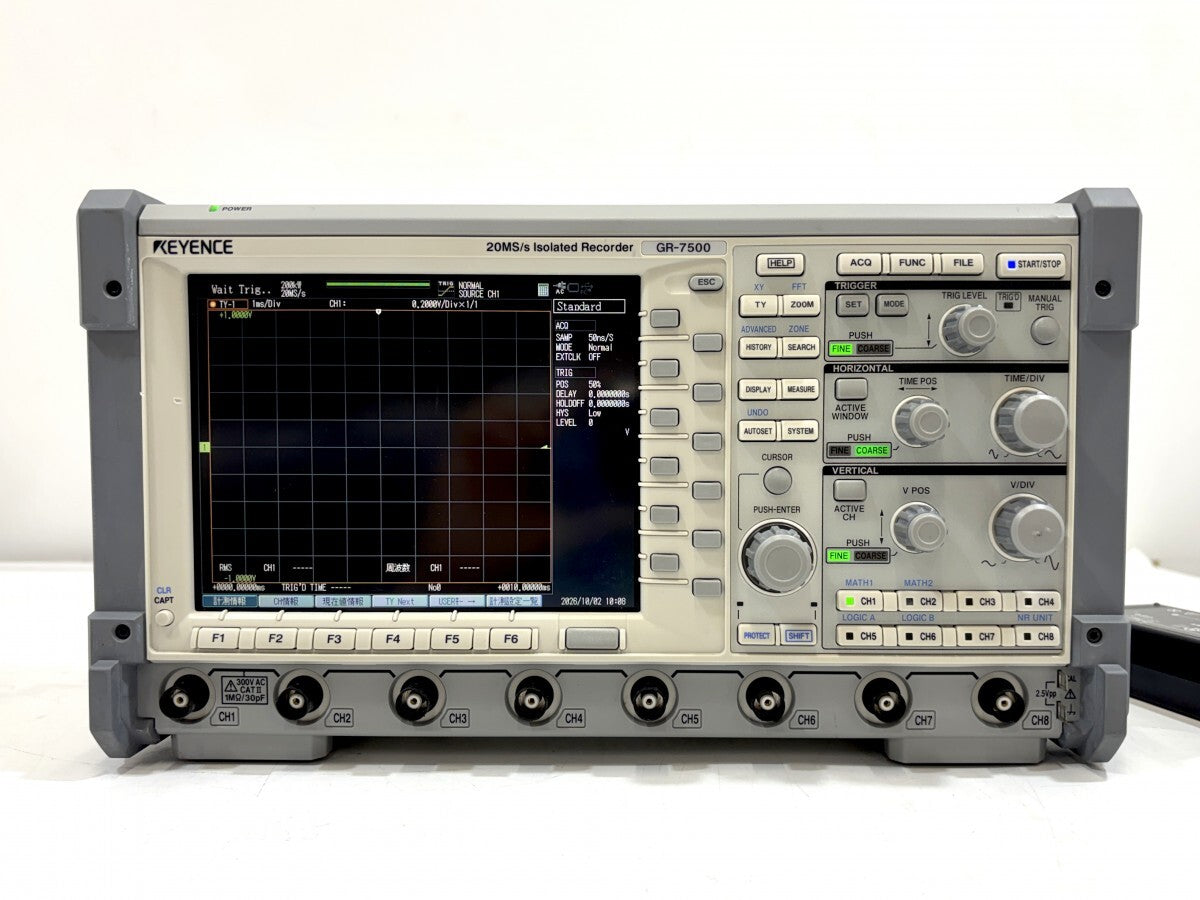
Task: Turn on channel CH6
Action: click(919, 636)
